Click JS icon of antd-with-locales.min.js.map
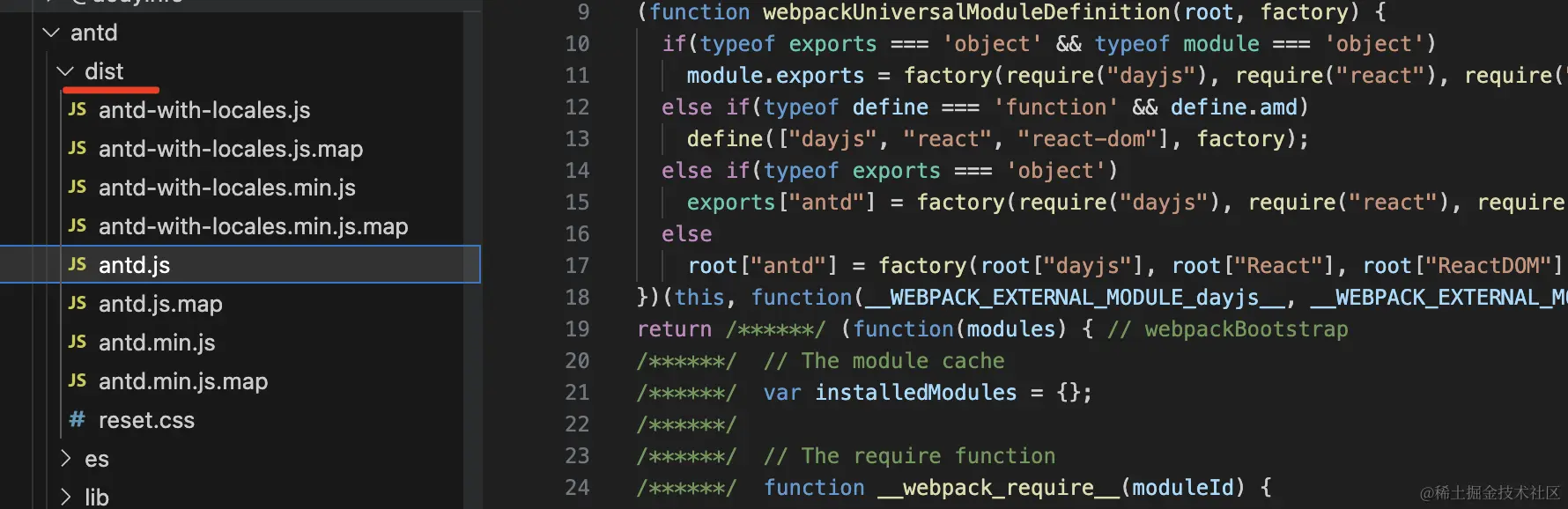The height and width of the screenshot is (509, 1568). point(78,225)
